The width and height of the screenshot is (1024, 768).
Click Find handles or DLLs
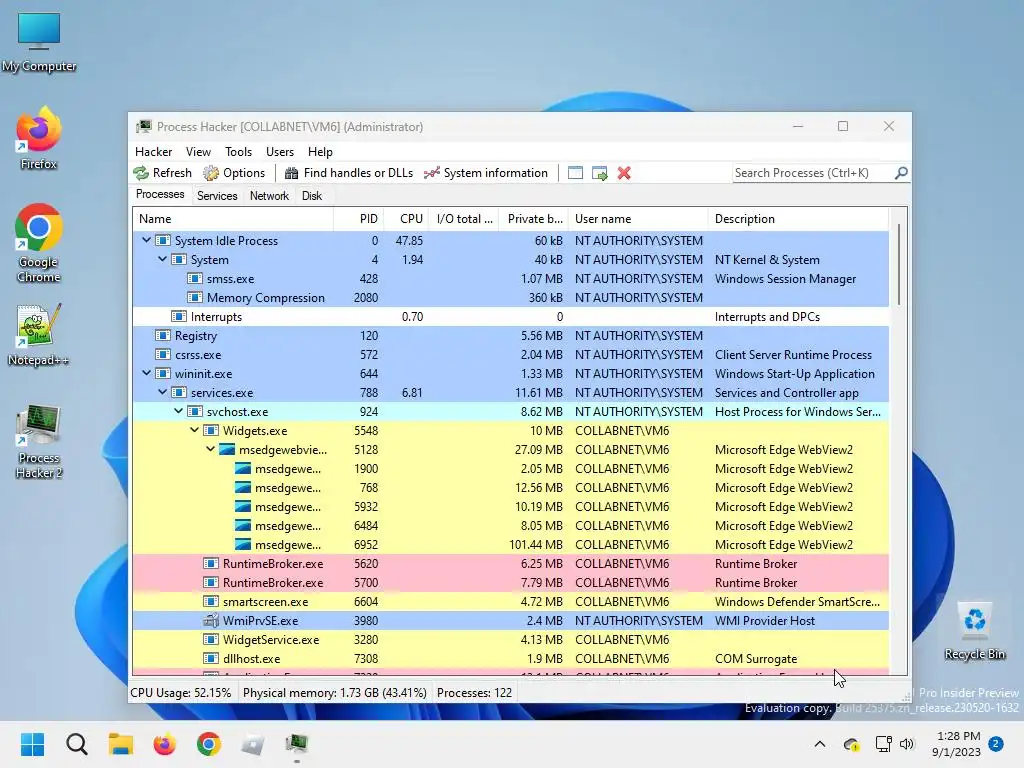(x=349, y=173)
